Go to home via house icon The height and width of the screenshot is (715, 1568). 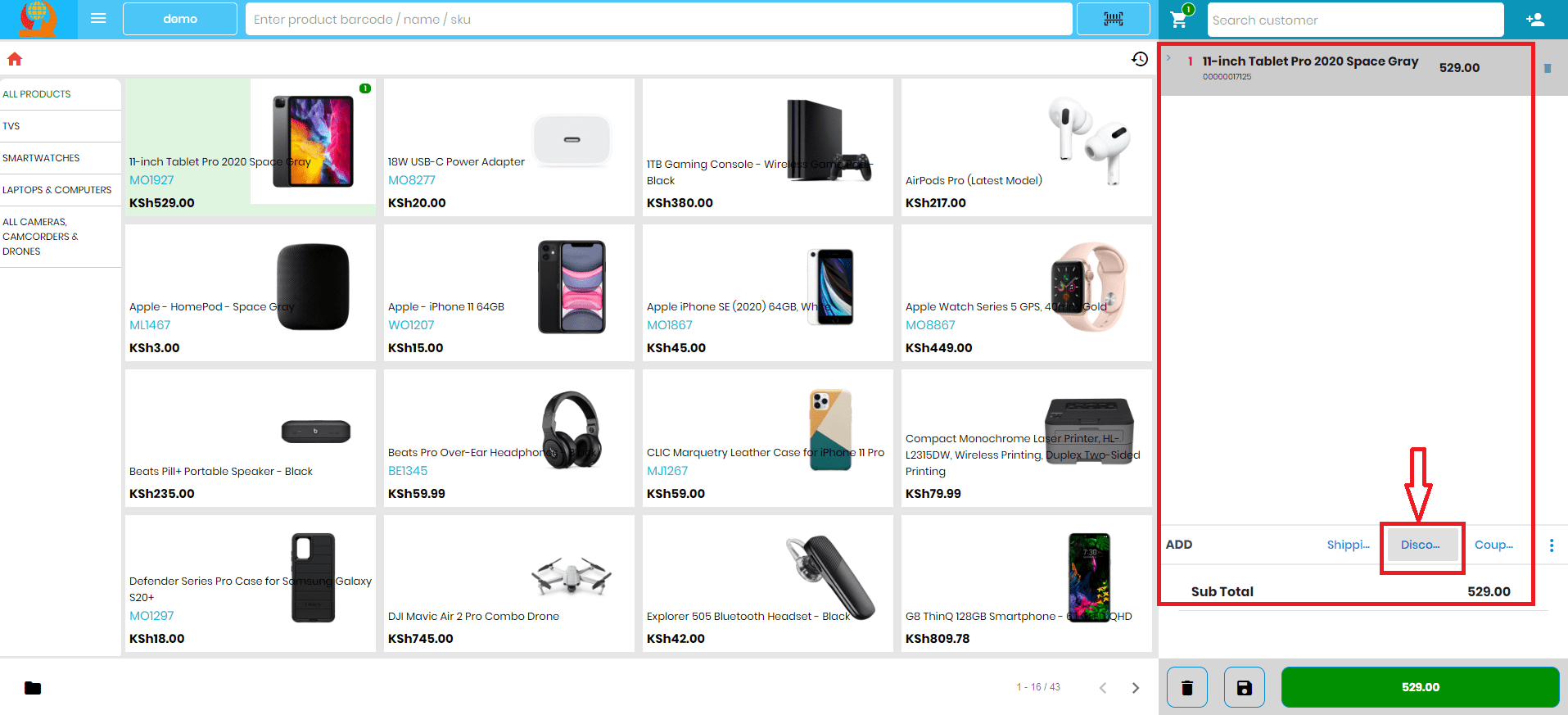click(15, 59)
